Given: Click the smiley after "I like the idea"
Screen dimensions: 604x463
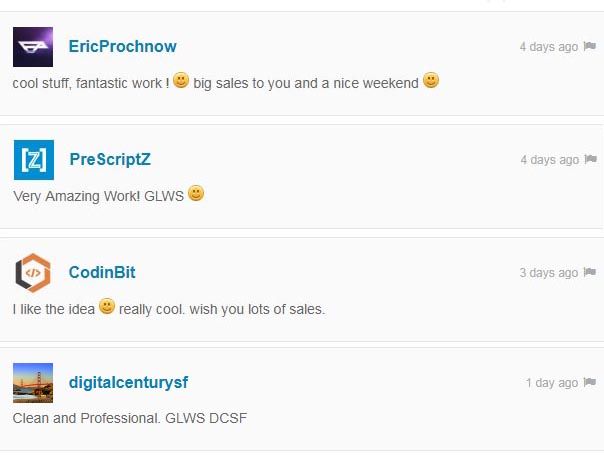Looking at the screenshot, I should [x=107, y=306].
